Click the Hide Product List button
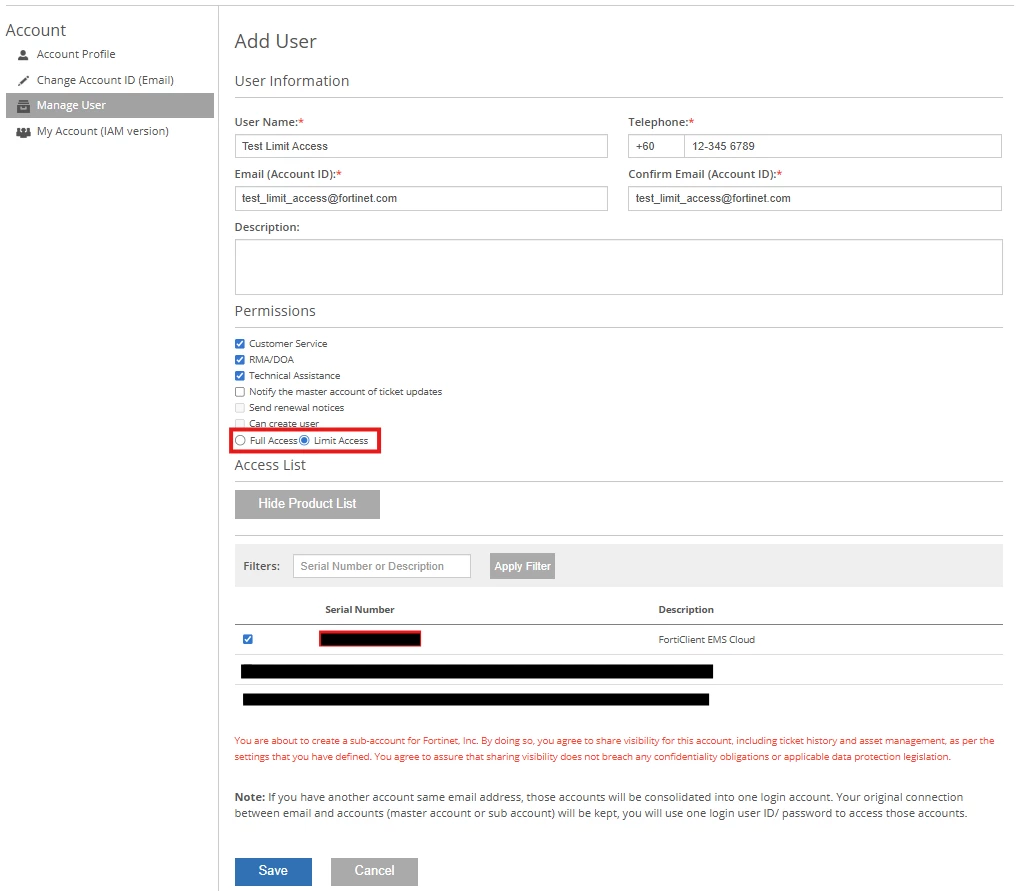Screen dimensions: 1026x891 308,504
